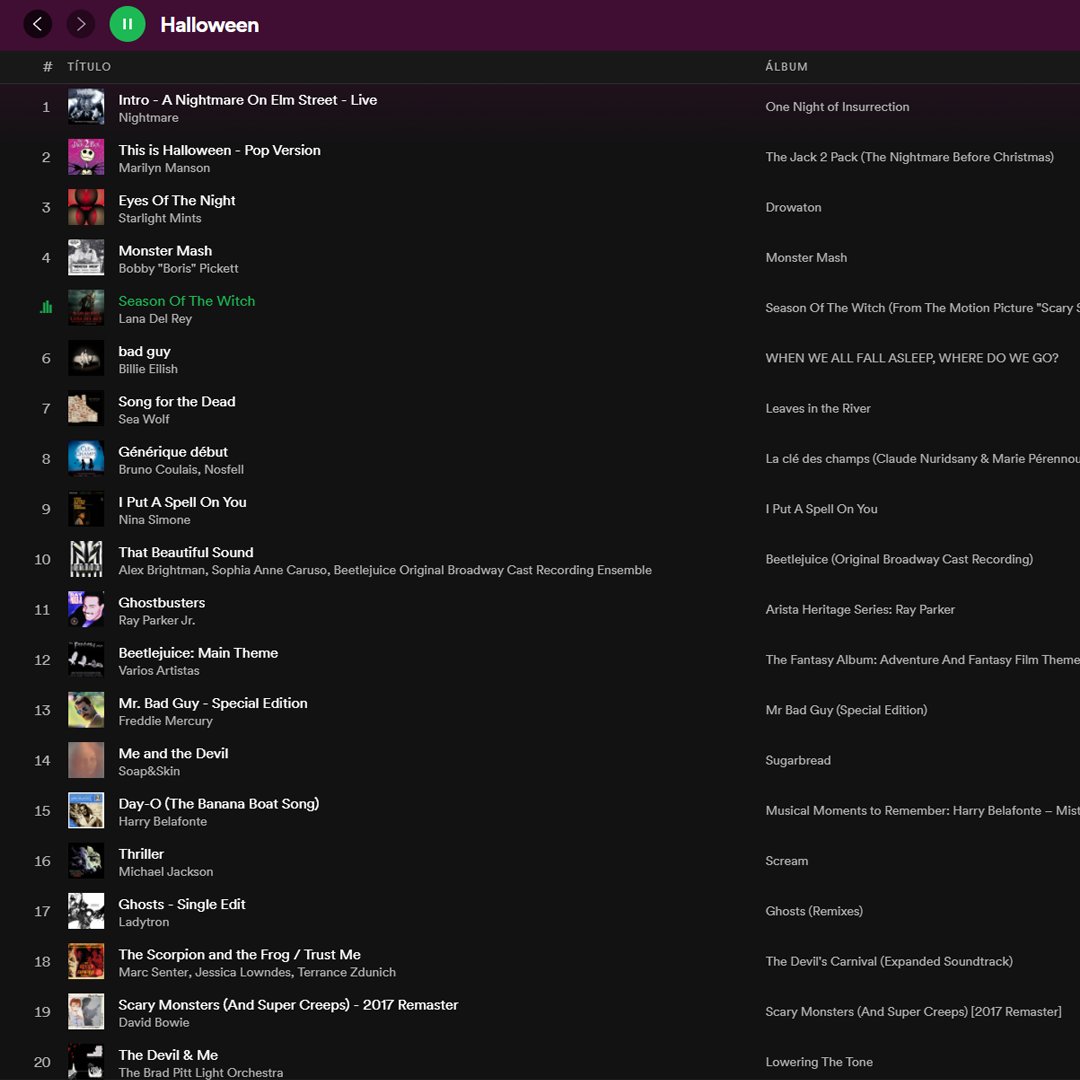Click The Devil & Me cover art

pyautogui.click(x=86, y=1061)
